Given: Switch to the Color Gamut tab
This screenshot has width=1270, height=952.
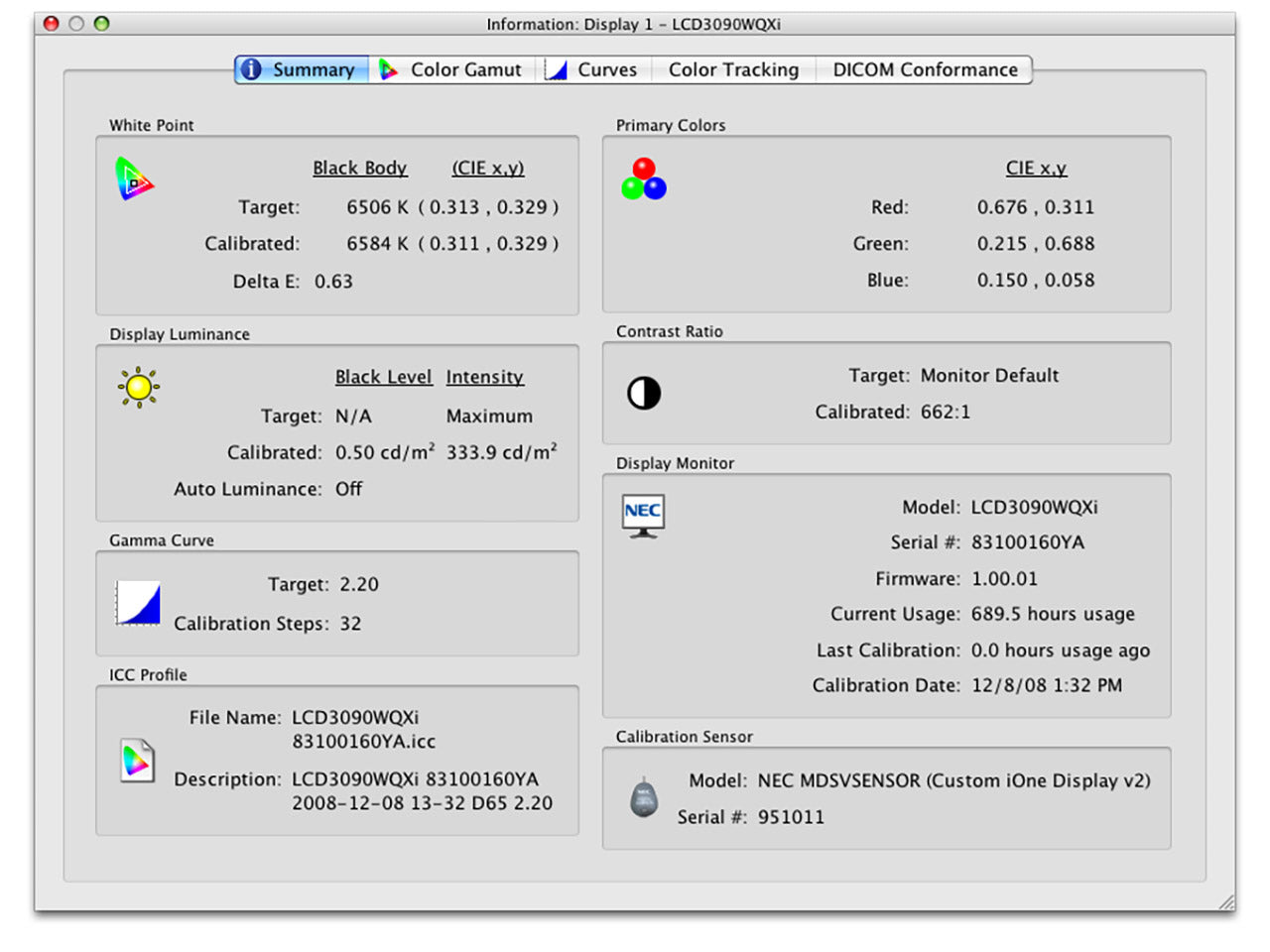Looking at the screenshot, I should click(x=451, y=69).
